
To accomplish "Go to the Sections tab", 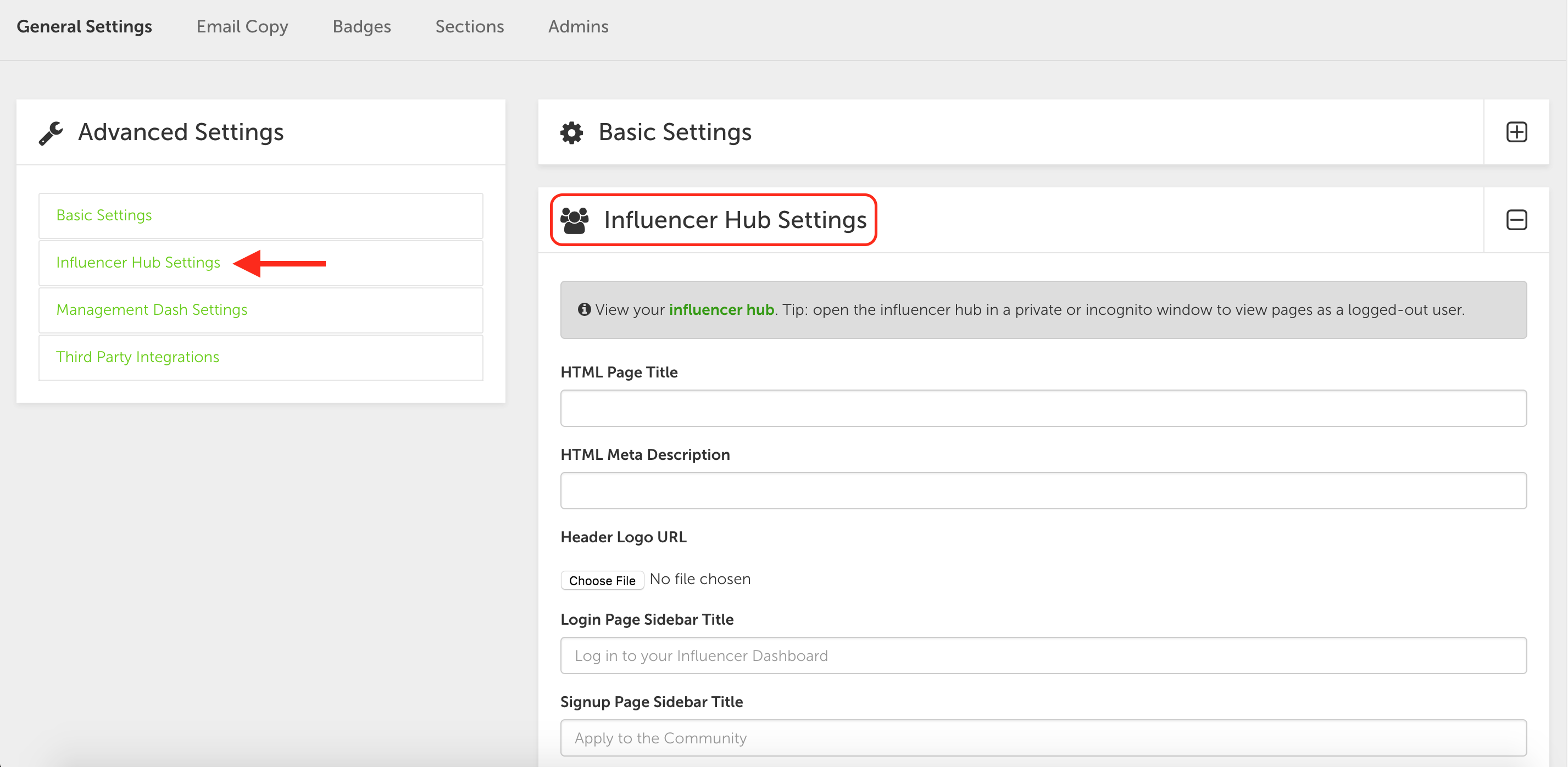I will coord(469,27).
